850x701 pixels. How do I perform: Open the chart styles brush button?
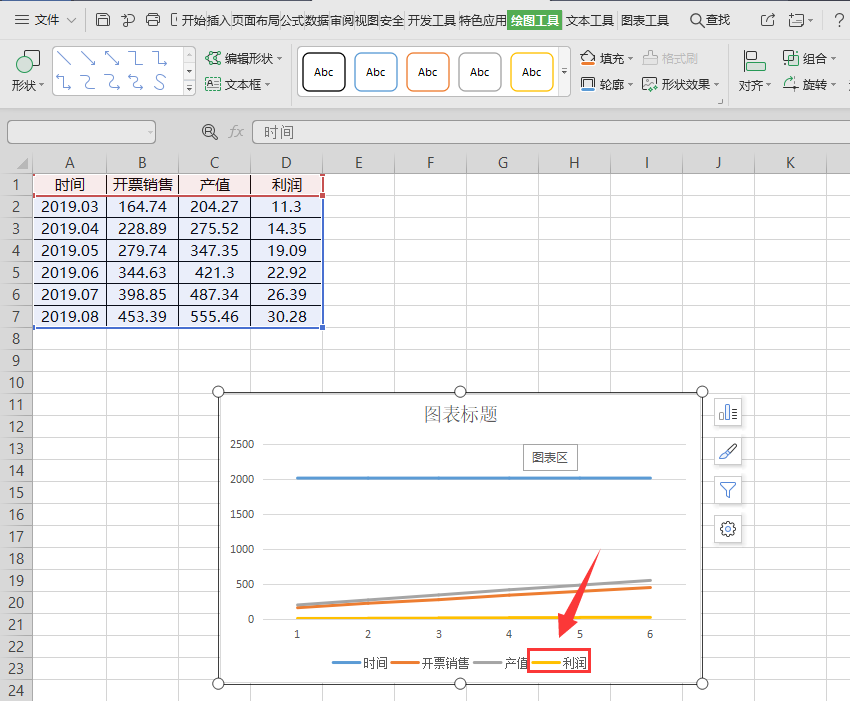[x=728, y=451]
